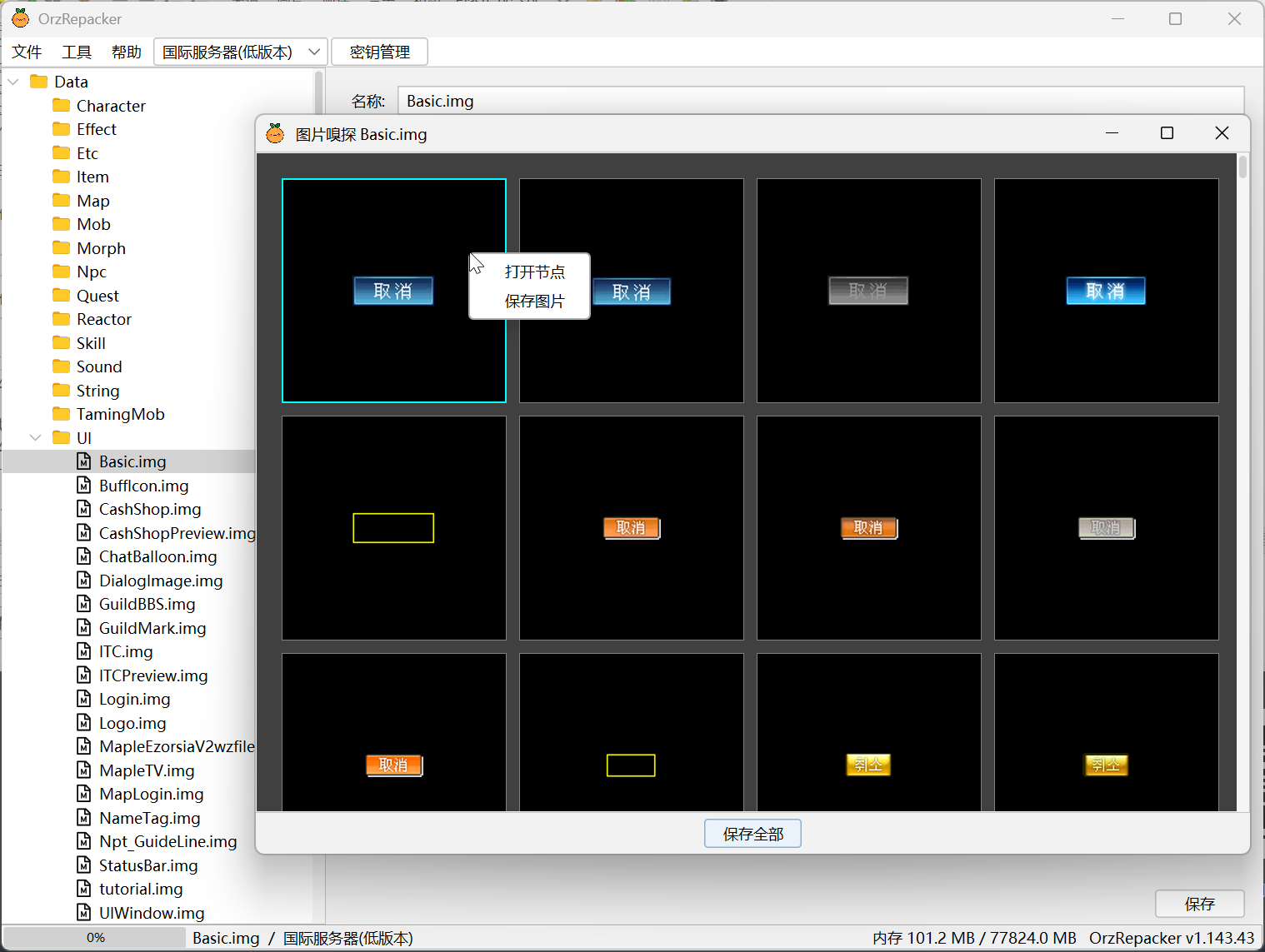The height and width of the screenshot is (952, 1265).
Task: Click the bright blue 取消 thumbnail
Action: click(x=1106, y=291)
